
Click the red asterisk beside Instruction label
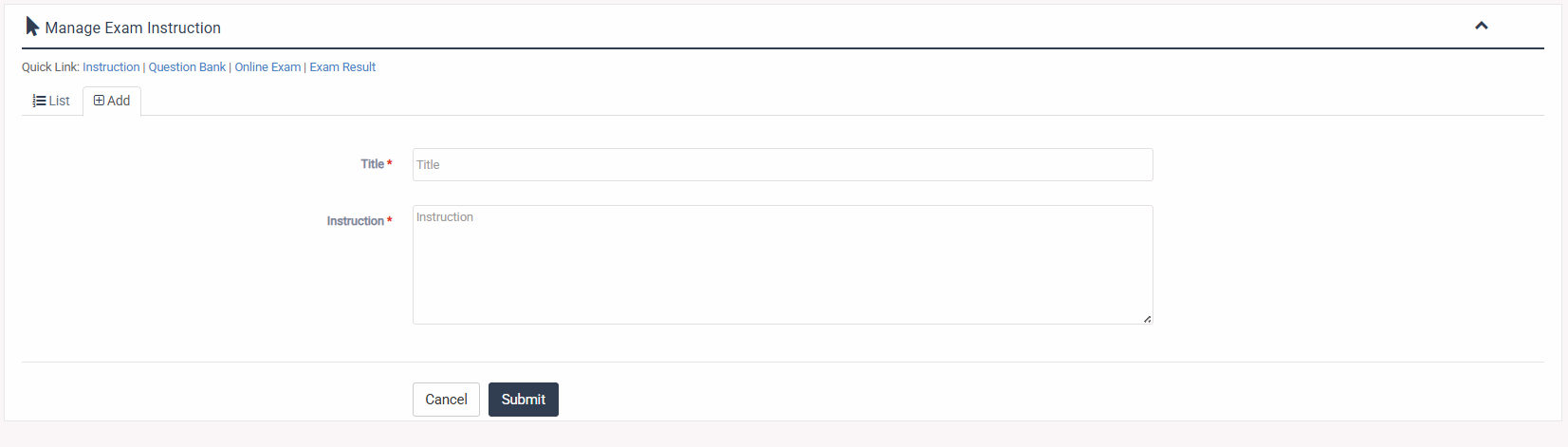pyautogui.click(x=390, y=221)
